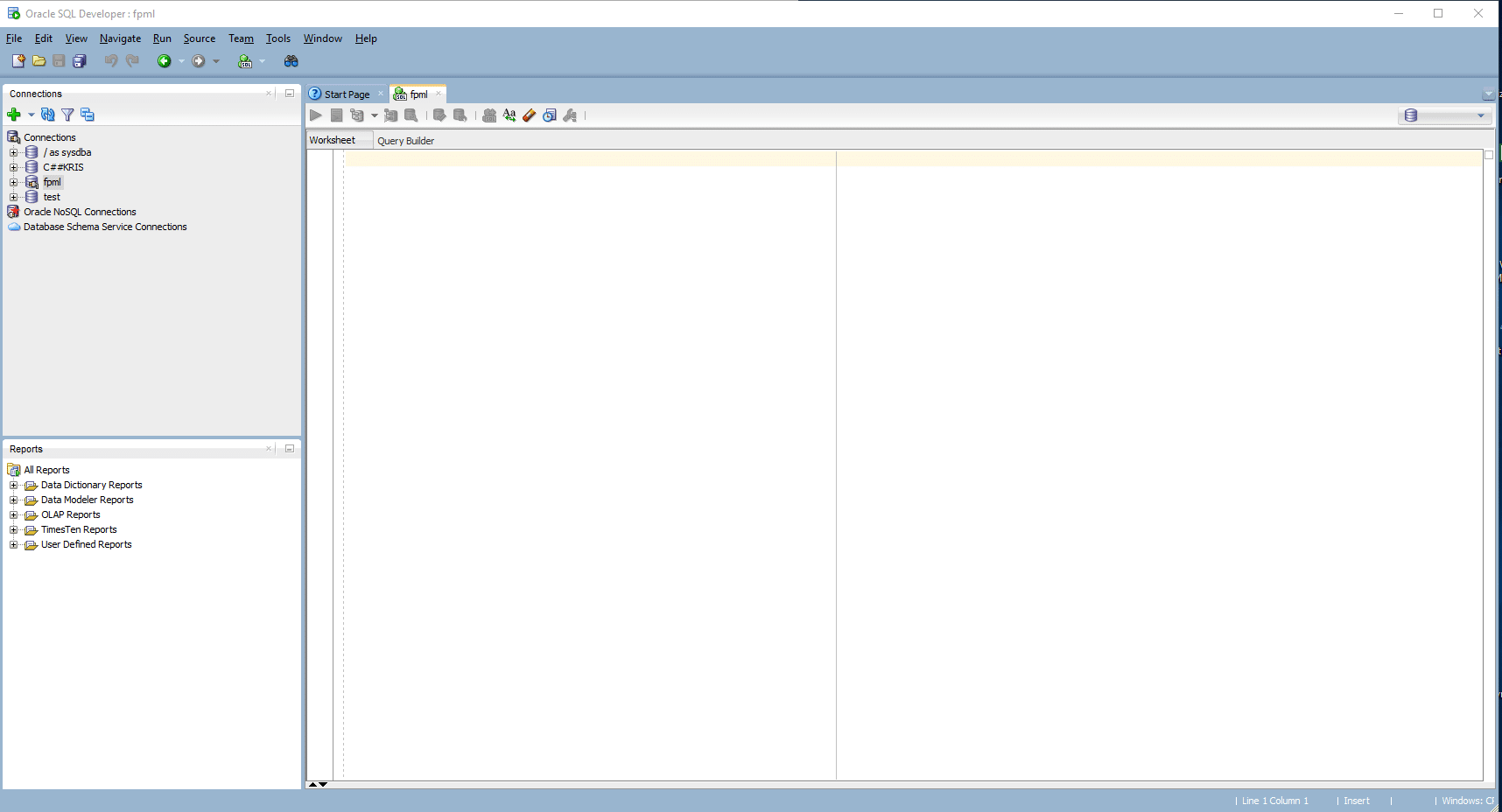Click the SQL Tuning Advisor icon

pos(411,115)
